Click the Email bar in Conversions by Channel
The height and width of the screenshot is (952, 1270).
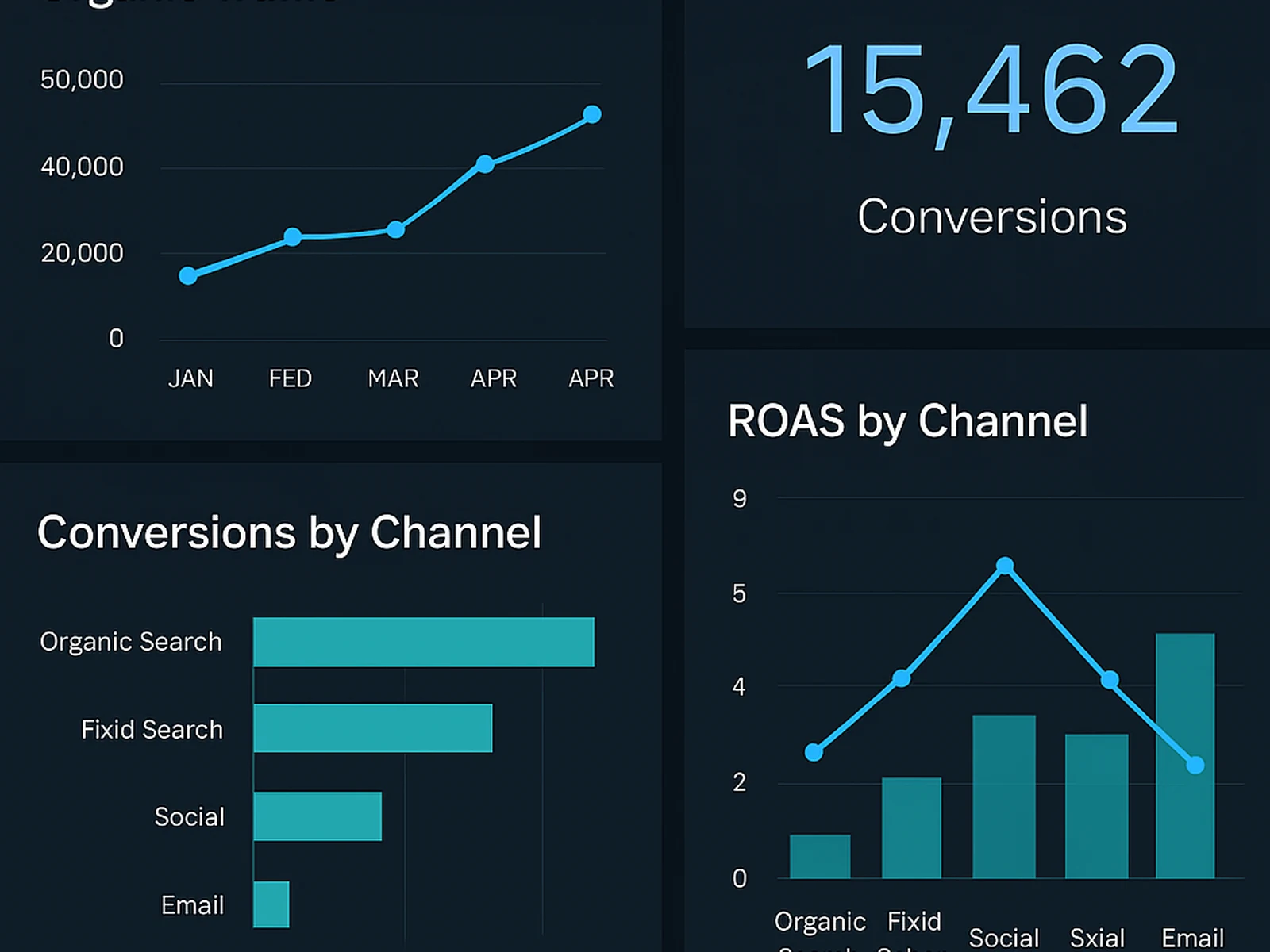tap(270, 904)
